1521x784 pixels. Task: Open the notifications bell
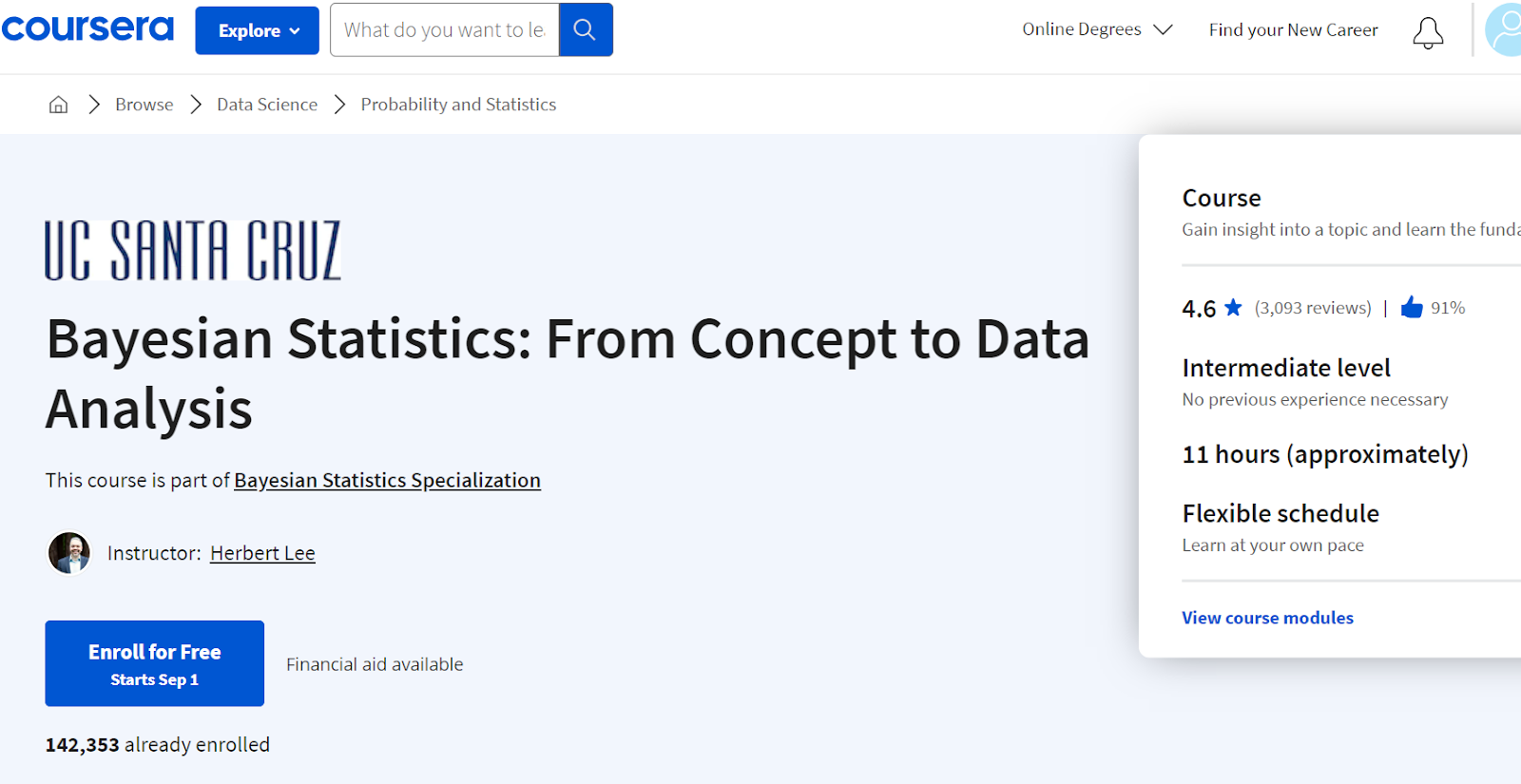(x=1428, y=32)
